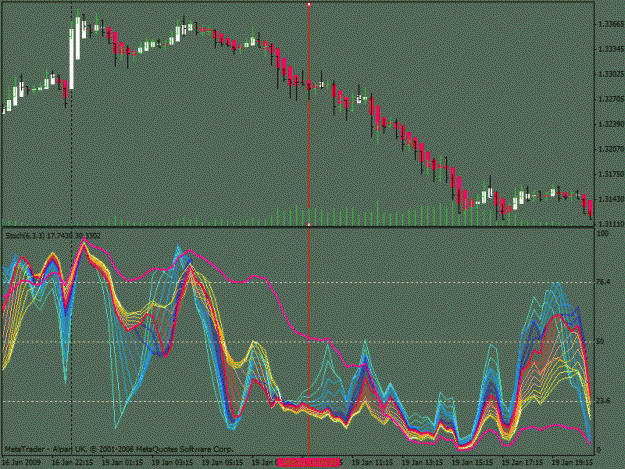Click the 19 Jan 05:15 time label
This screenshot has width=625, height=469.
222,463
